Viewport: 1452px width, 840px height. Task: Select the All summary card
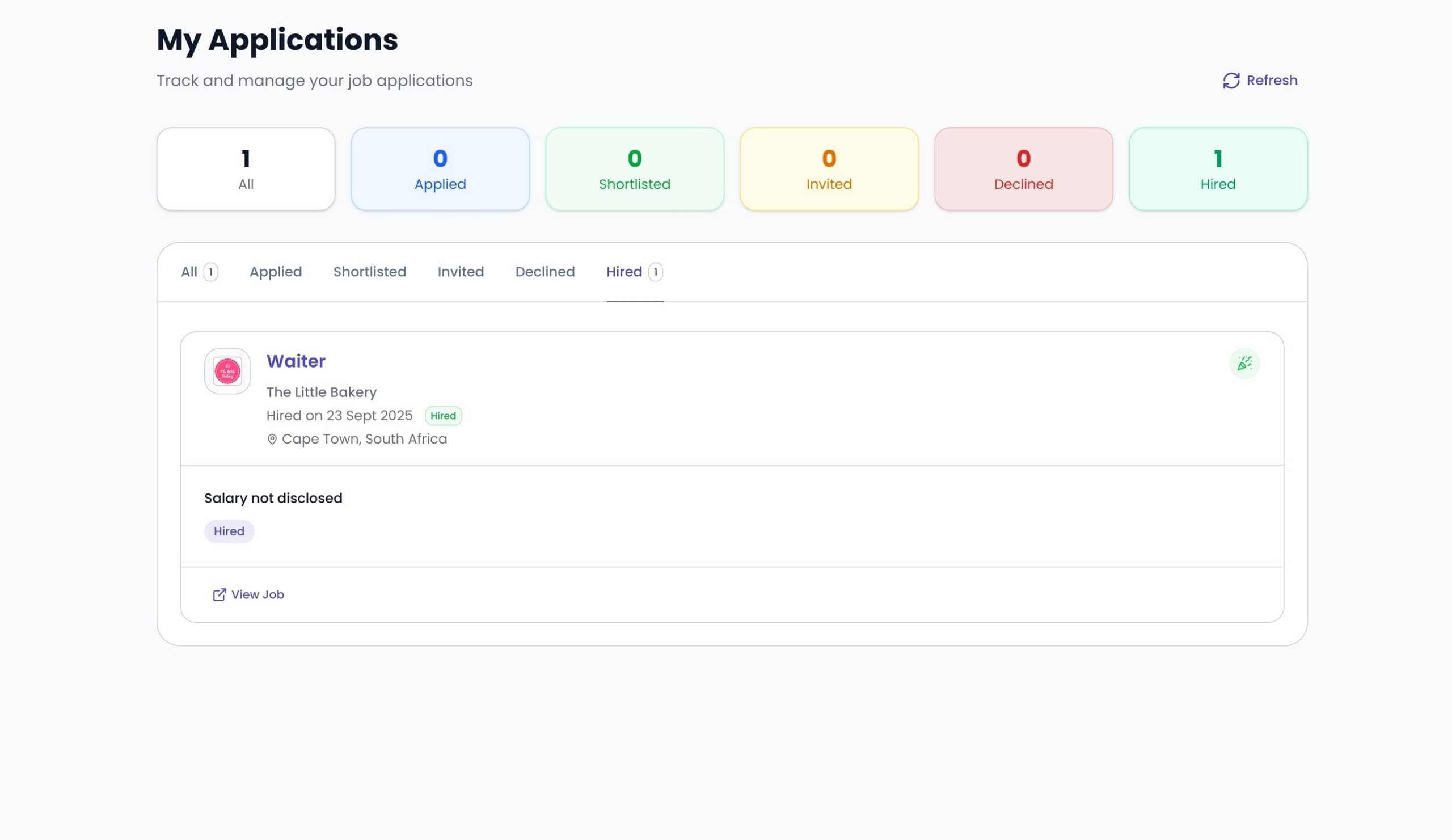click(x=246, y=170)
